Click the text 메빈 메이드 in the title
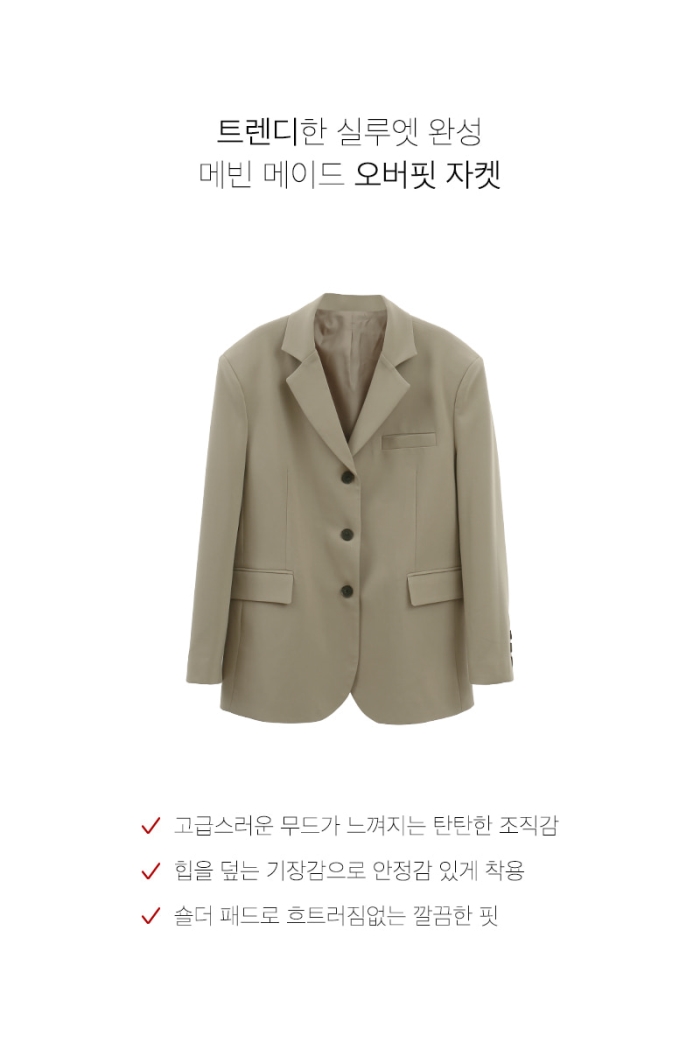Image resolution: width=700 pixels, height=1049 pixels. click(272, 175)
